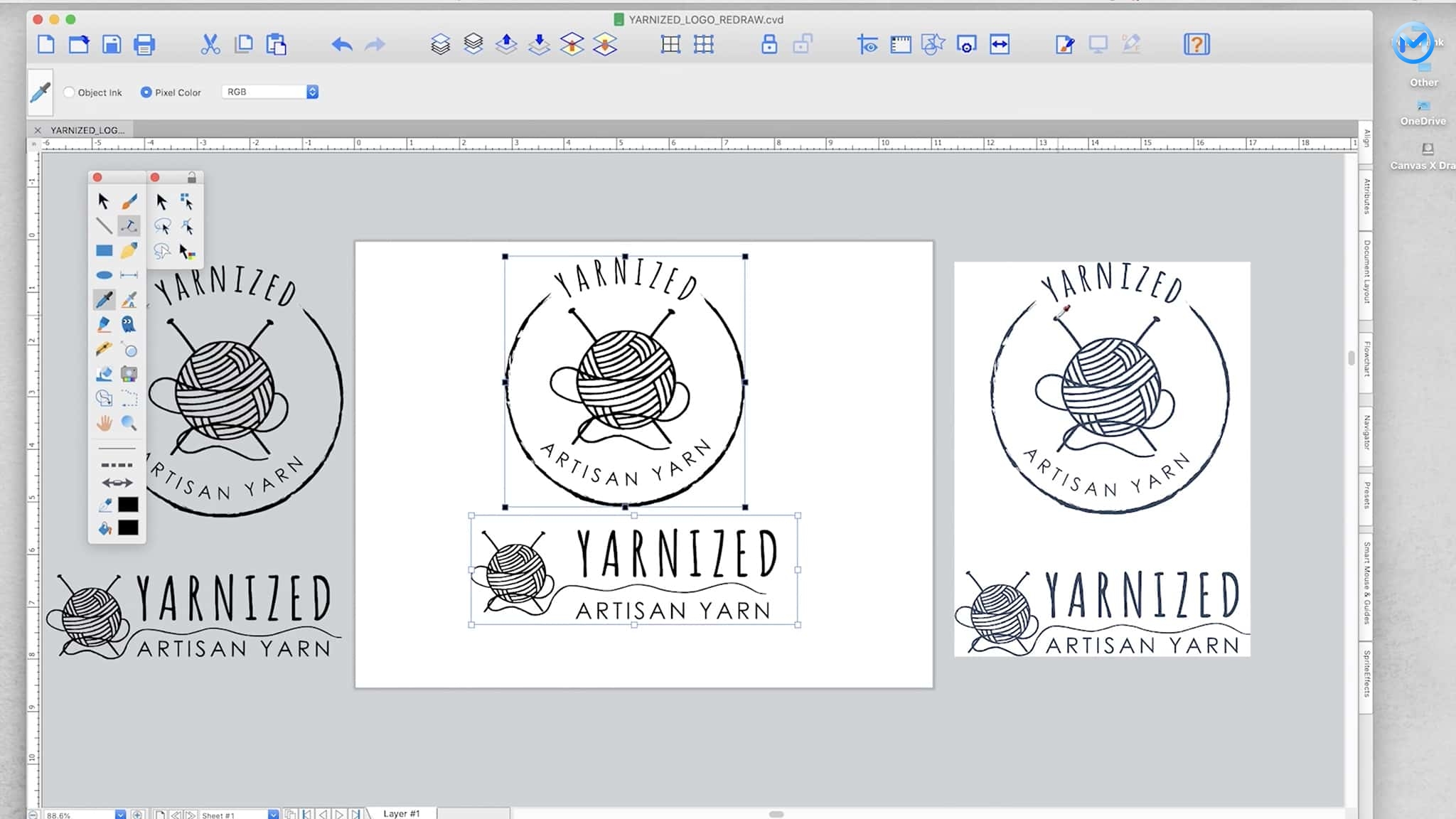Viewport: 1456px width, 819px height.
Task: Select the Eyedropper tool in toolbox
Action: pyautogui.click(x=104, y=299)
